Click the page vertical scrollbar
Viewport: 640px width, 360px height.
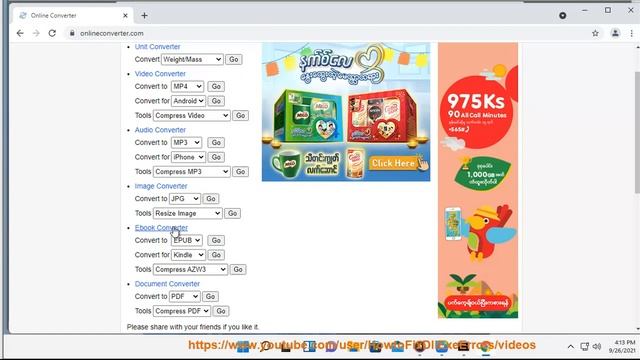(637, 132)
